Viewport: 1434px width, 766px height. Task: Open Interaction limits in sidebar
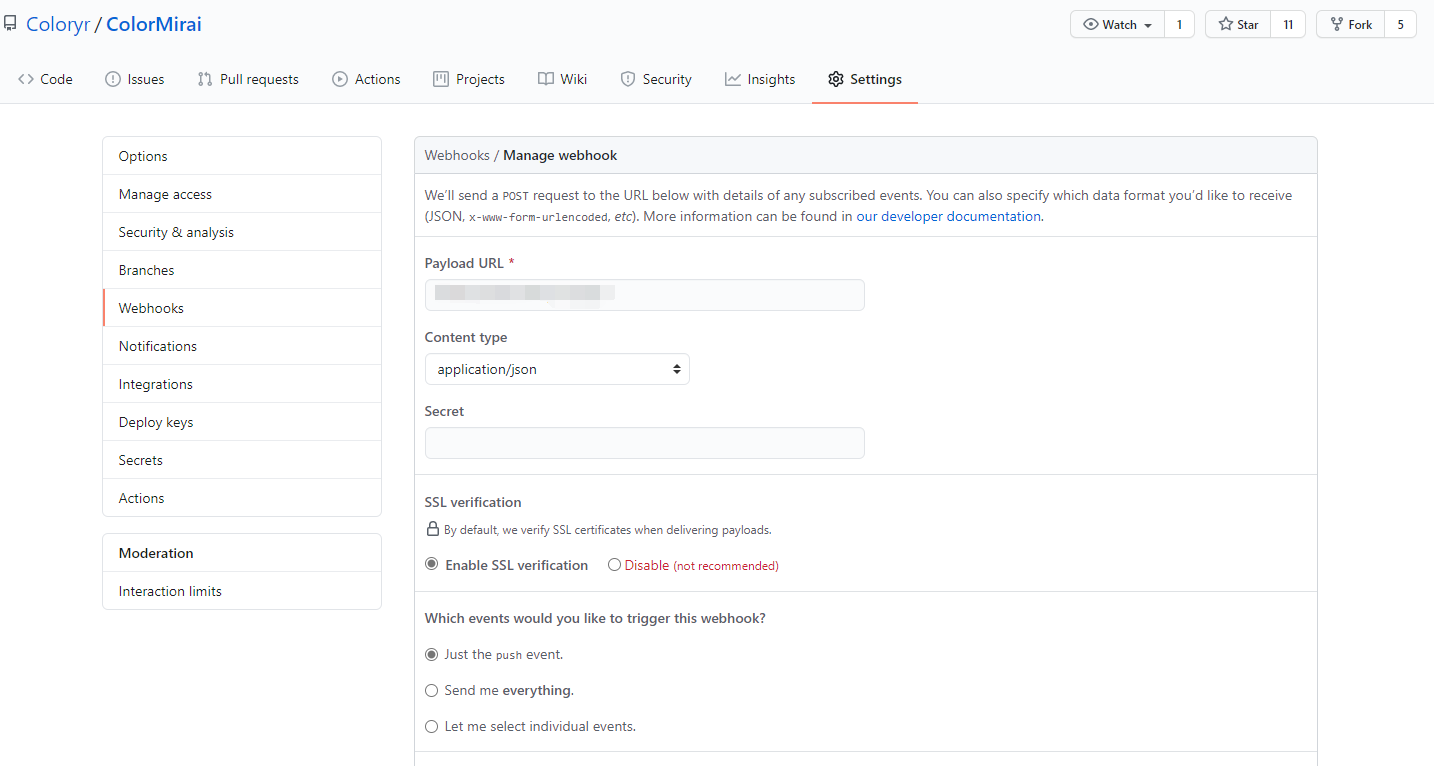[242, 591]
